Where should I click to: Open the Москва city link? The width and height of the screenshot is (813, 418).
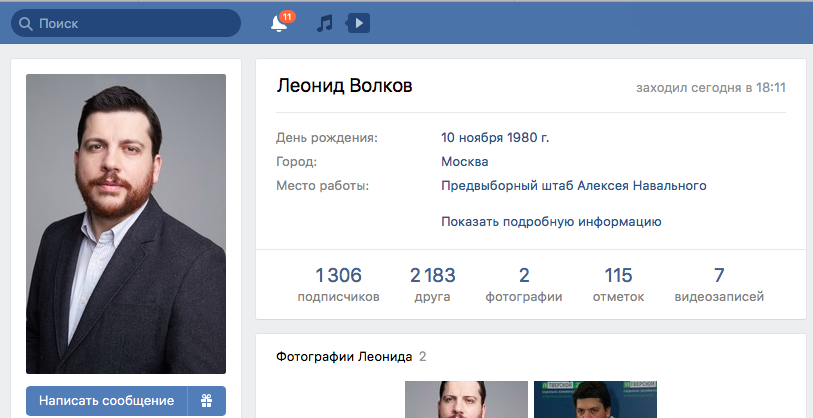pyautogui.click(x=464, y=161)
